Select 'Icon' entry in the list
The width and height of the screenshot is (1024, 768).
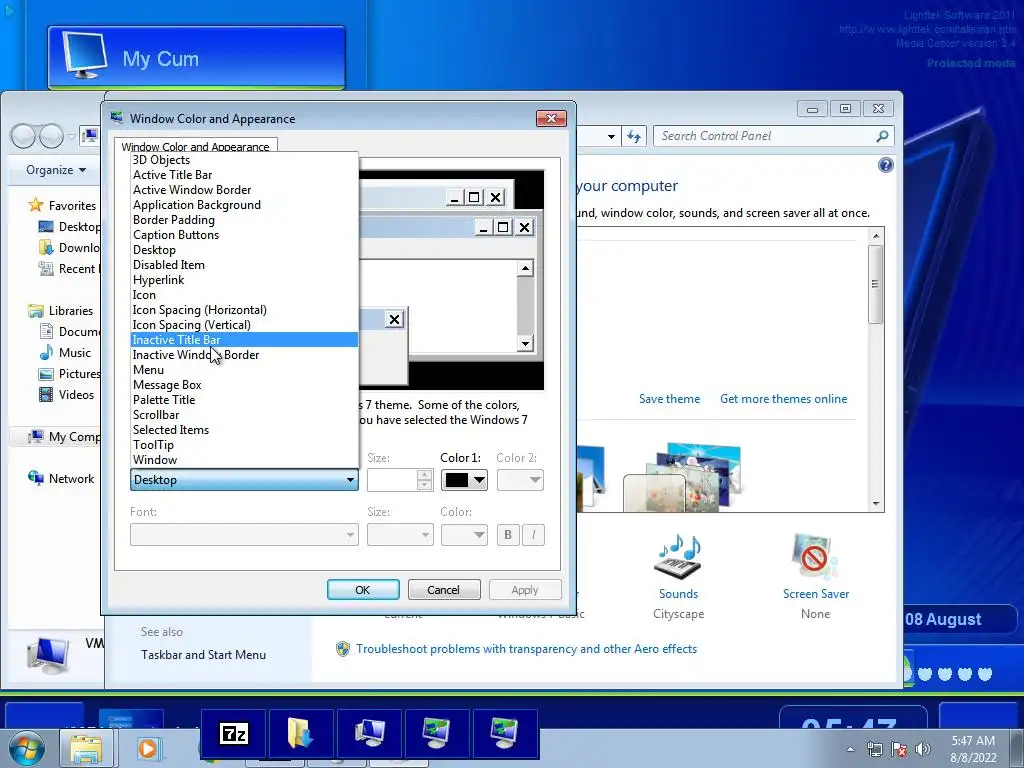pos(245,295)
